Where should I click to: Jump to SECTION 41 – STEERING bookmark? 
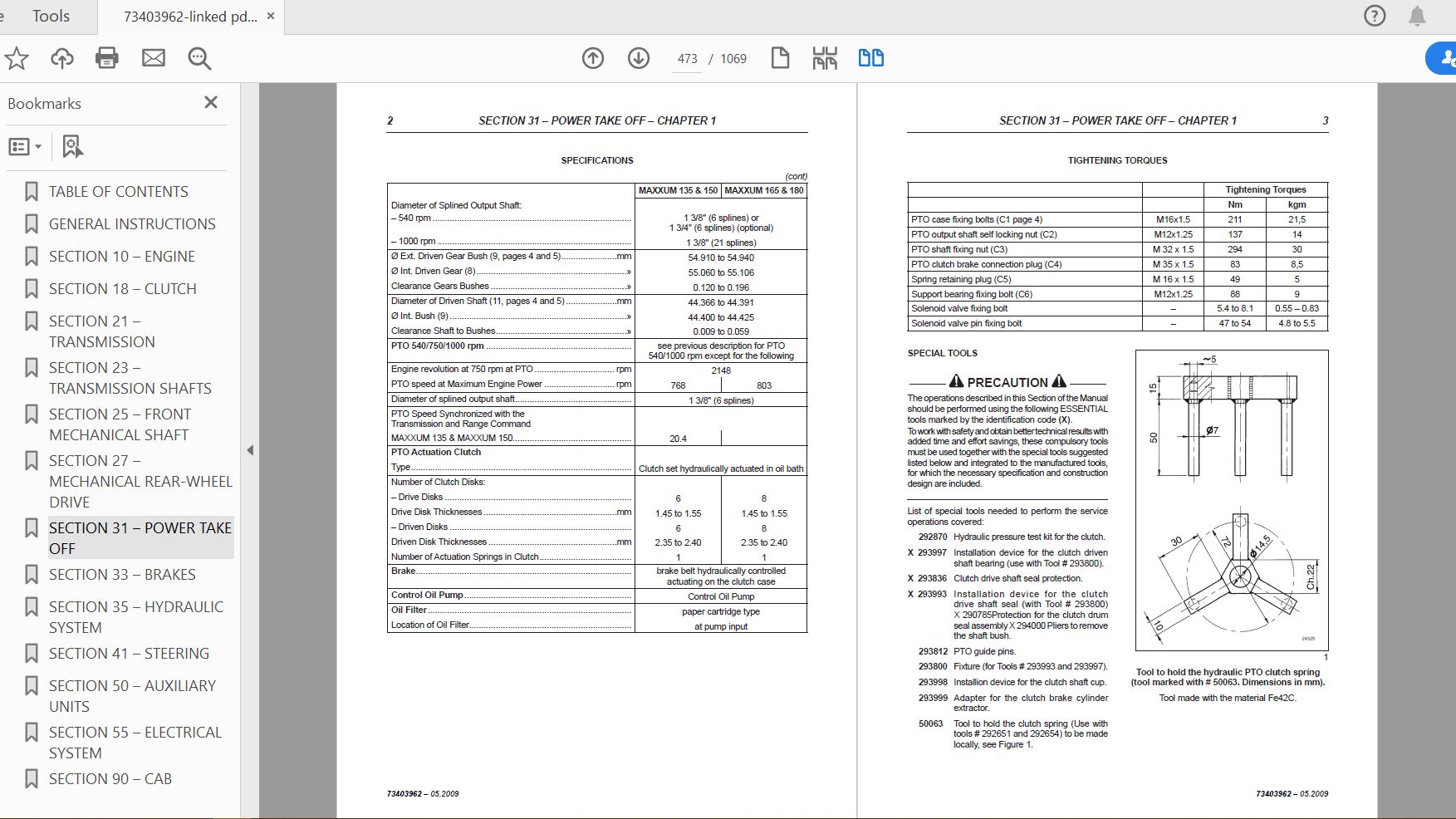[129, 654]
